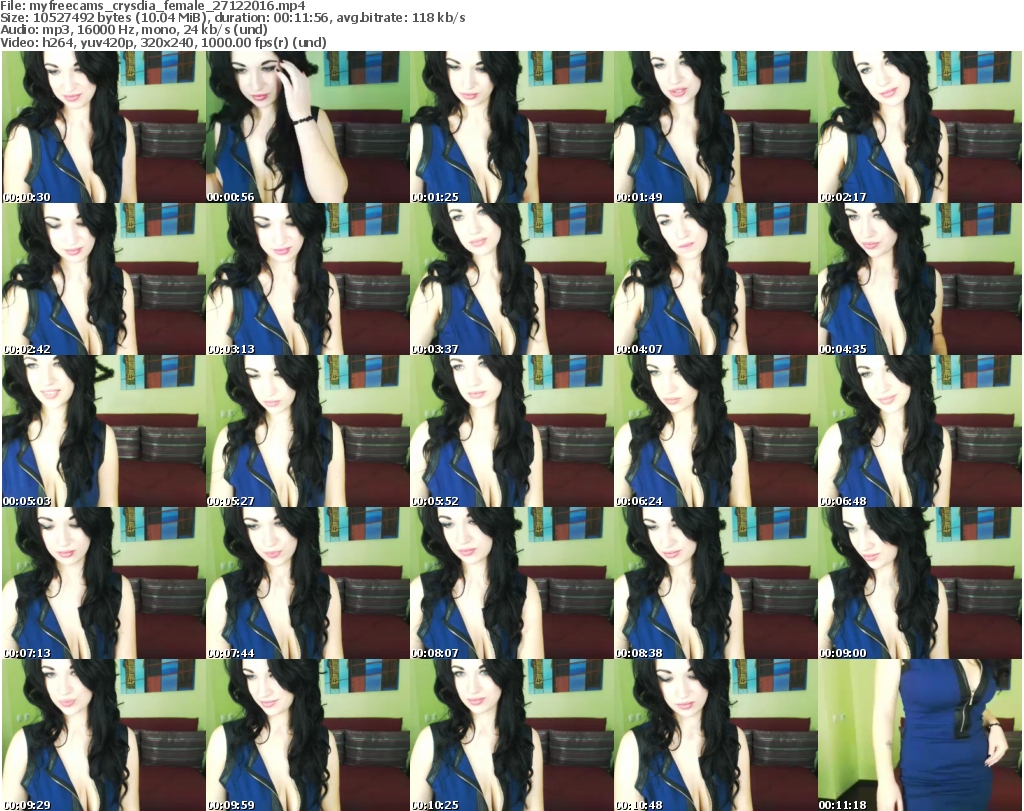This screenshot has width=1024, height=811.
Task: Choose the frame marked 00:08:38
Action: [x=716, y=583]
